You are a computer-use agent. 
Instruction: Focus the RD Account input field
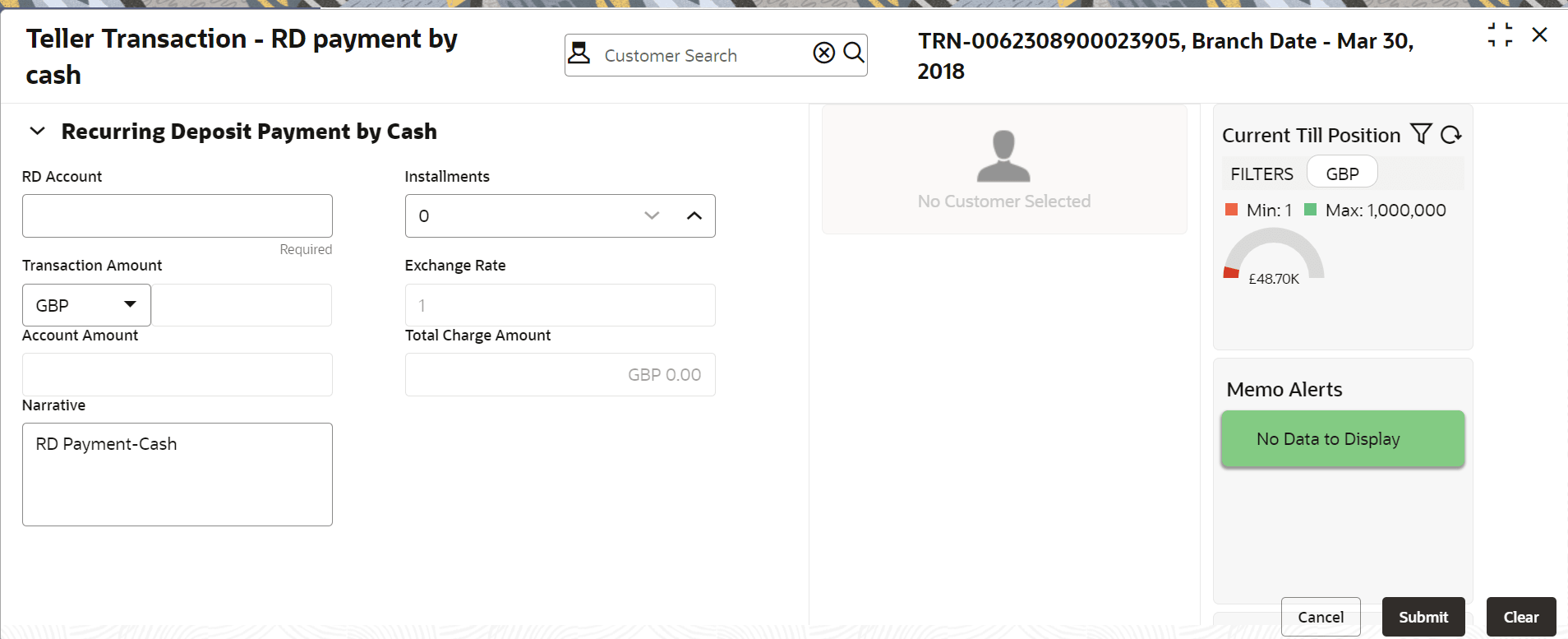click(178, 215)
